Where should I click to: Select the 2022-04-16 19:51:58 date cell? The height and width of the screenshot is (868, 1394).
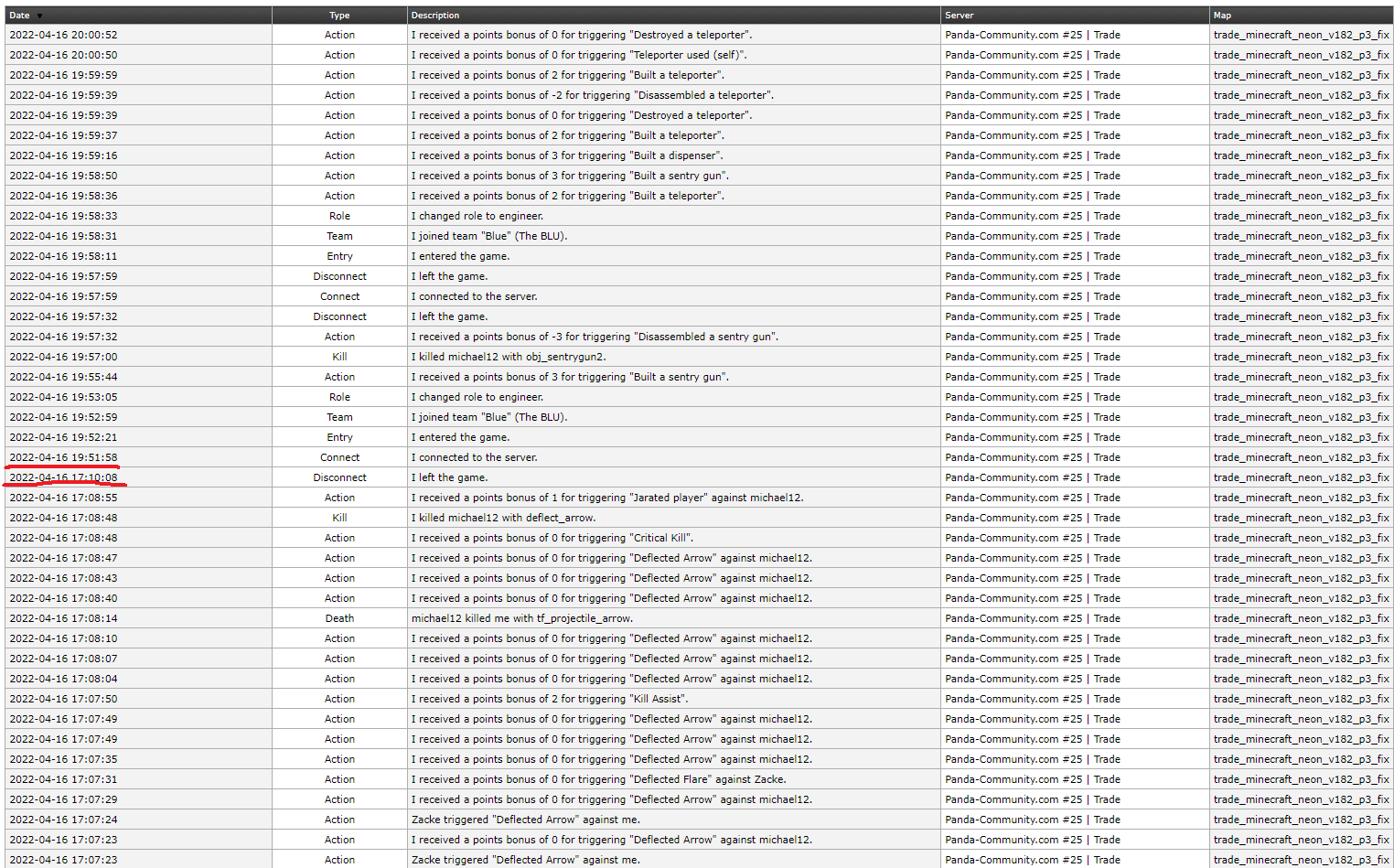pos(63,457)
